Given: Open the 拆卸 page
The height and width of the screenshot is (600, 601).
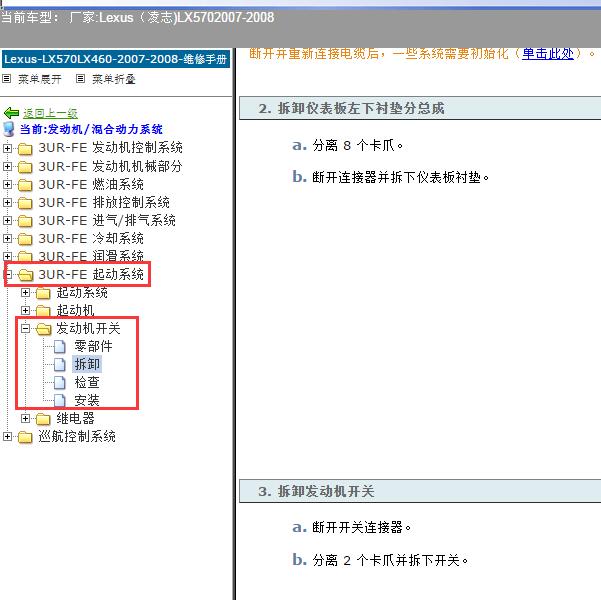Looking at the screenshot, I should [x=87, y=364].
